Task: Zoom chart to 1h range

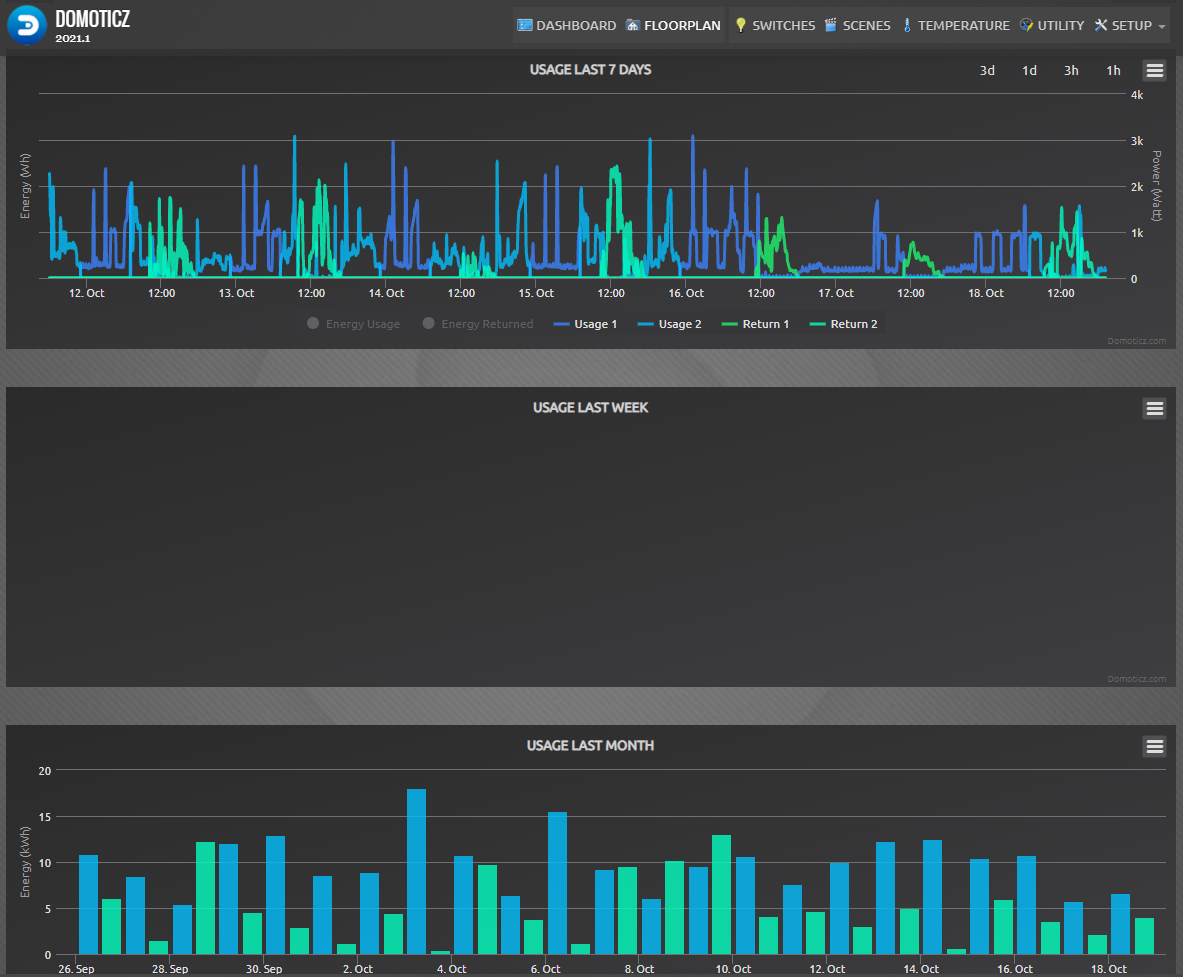Action: (x=1114, y=71)
